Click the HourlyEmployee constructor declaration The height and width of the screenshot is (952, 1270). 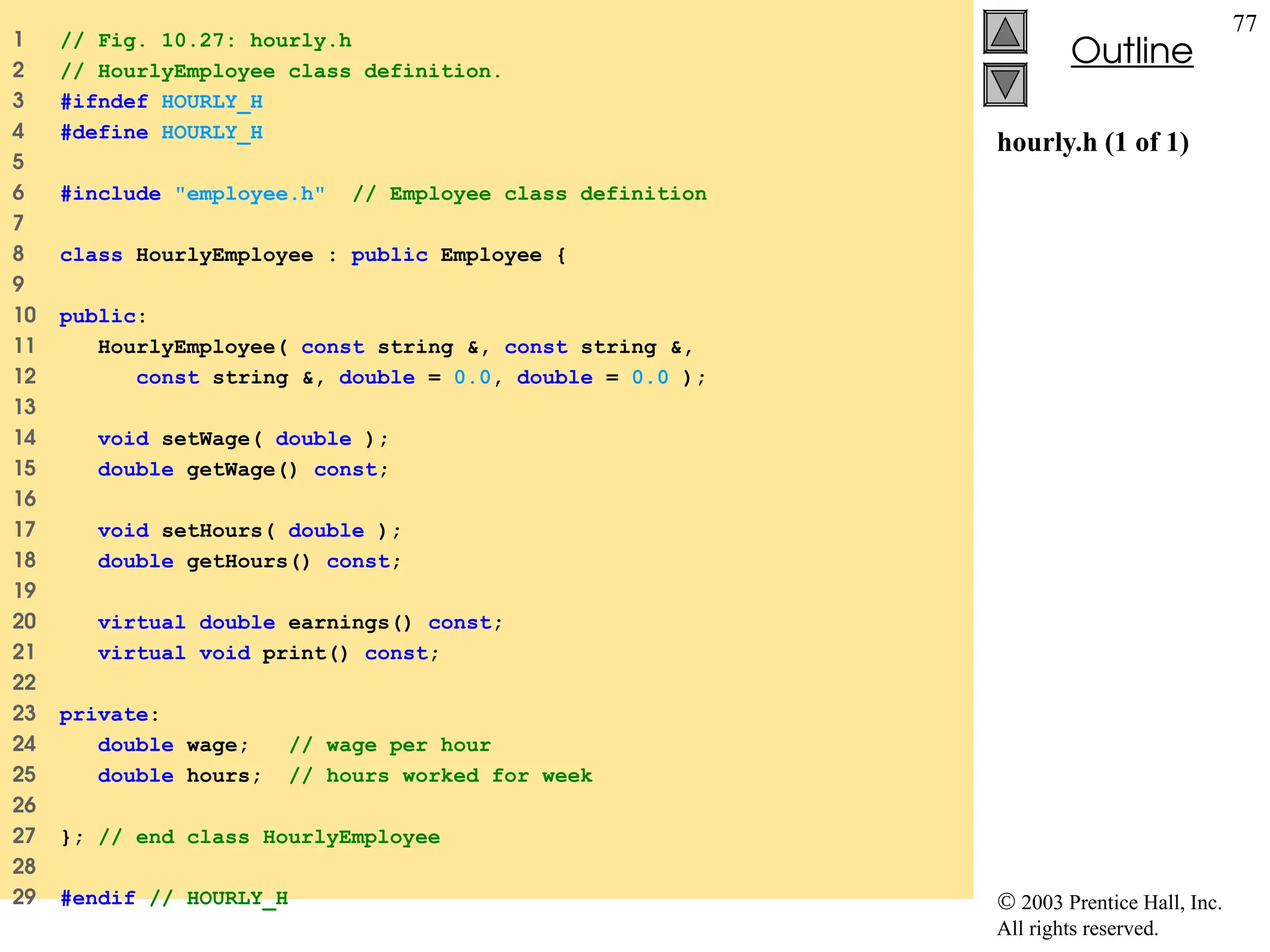coord(394,347)
